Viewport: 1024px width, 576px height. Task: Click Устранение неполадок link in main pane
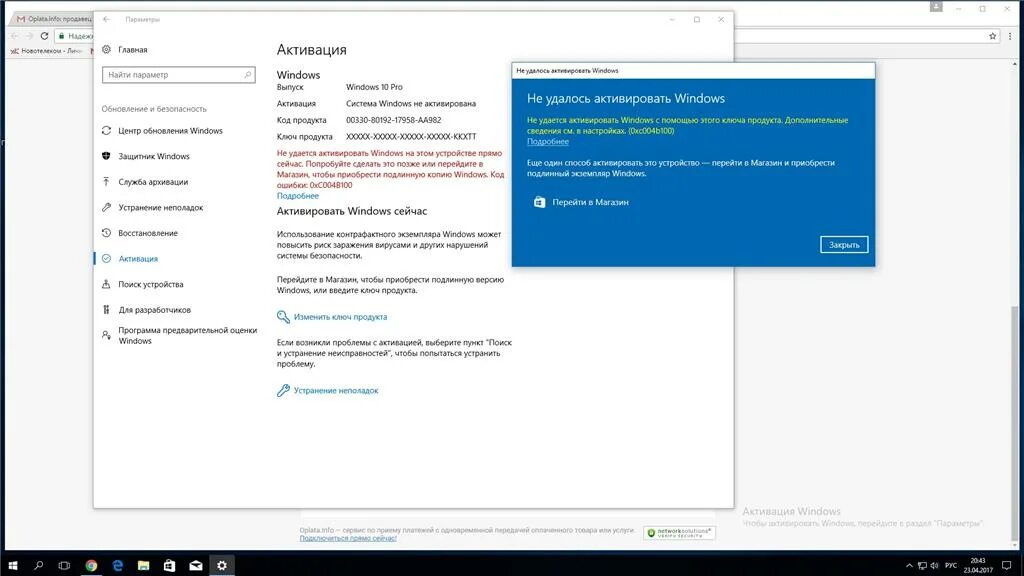336,391
